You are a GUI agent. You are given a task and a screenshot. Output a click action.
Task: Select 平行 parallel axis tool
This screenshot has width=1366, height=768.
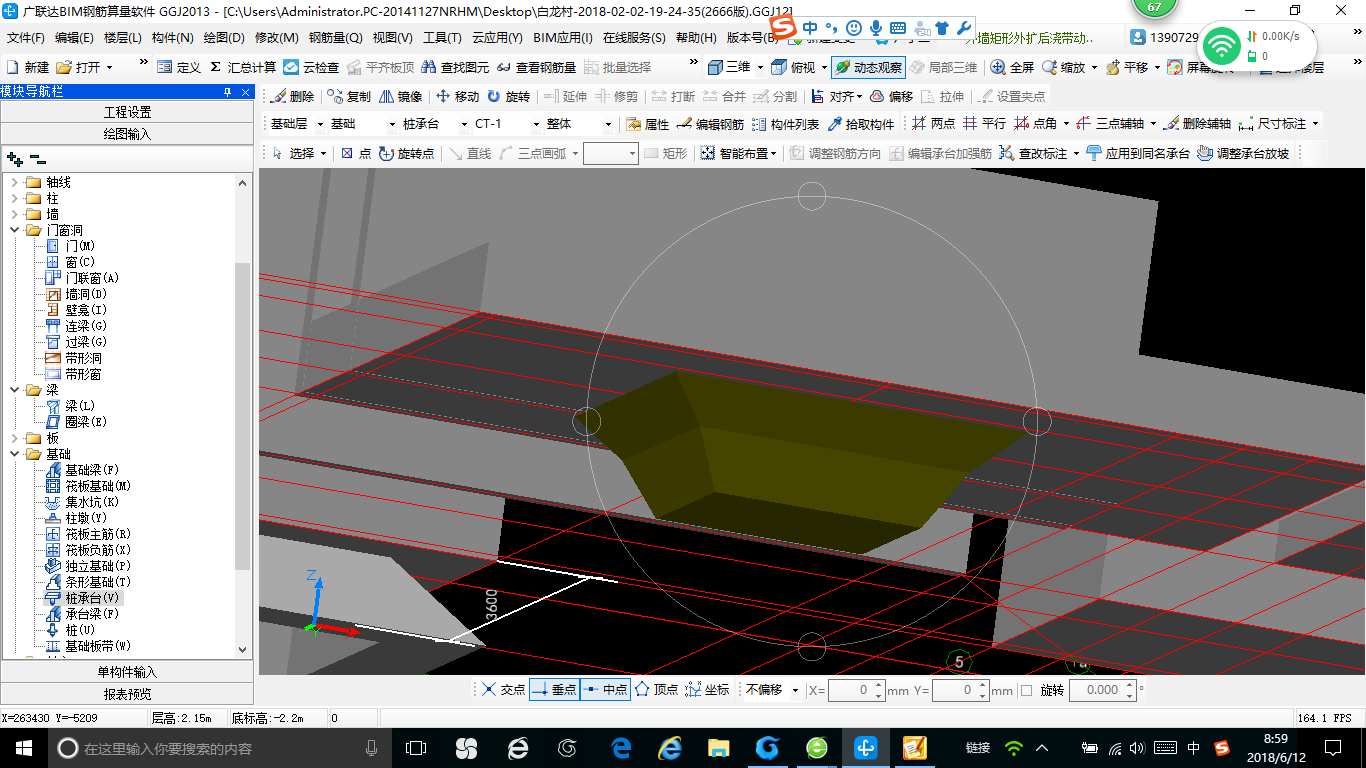[x=984, y=124]
